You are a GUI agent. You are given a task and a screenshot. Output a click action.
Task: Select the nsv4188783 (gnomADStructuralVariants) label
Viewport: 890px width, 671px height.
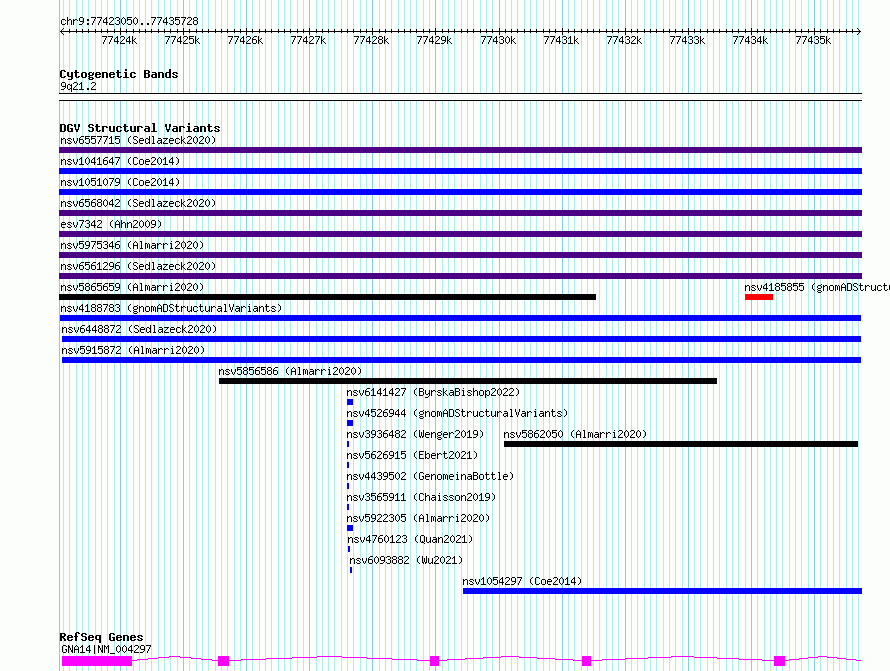click(171, 308)
